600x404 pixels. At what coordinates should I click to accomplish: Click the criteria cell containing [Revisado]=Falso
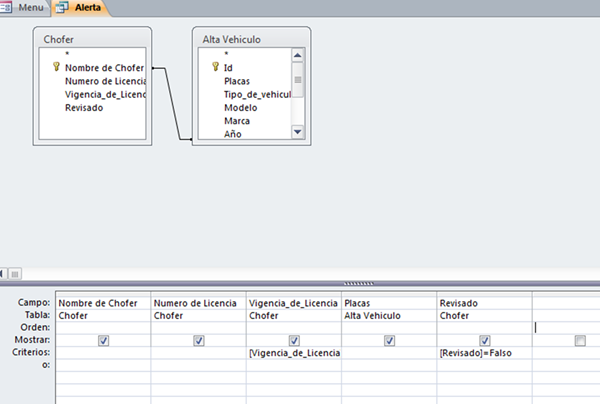pos(484,353)
